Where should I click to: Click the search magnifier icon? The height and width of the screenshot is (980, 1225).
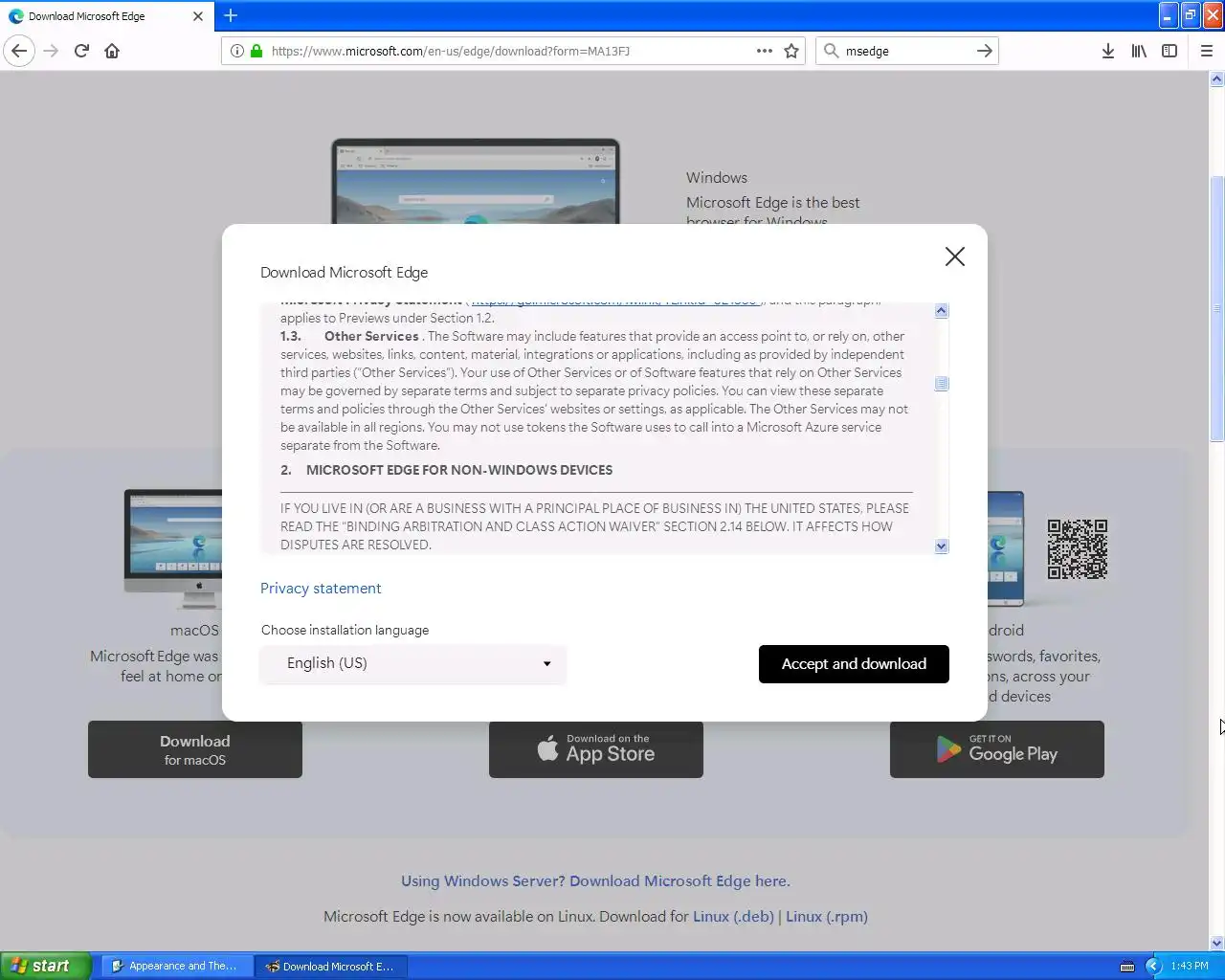point(831,51)
